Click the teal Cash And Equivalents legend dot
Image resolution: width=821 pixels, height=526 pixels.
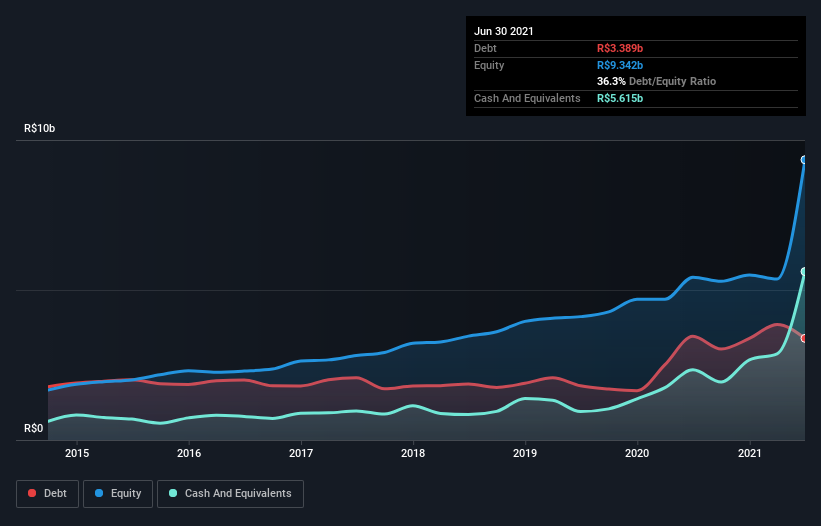click(x=173, y=493)
